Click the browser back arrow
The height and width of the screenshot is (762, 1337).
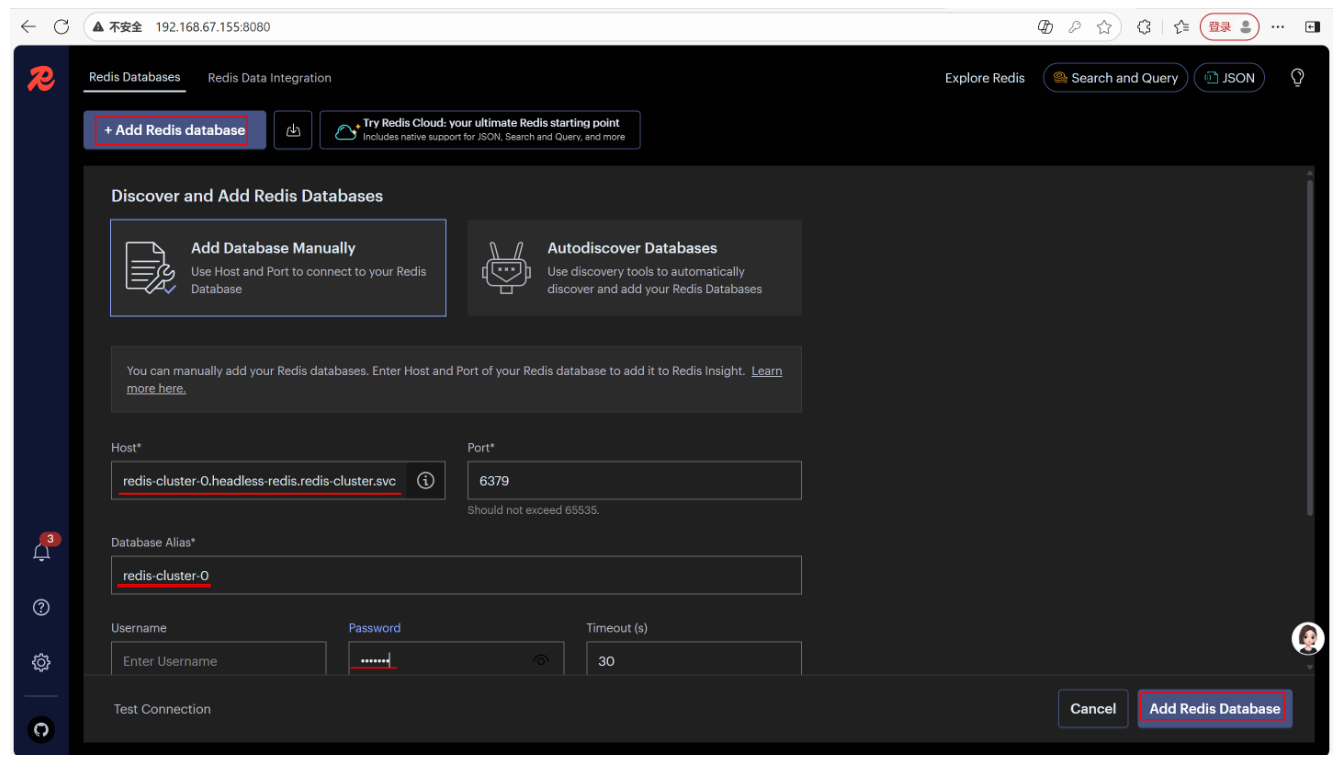pos(28,27)
